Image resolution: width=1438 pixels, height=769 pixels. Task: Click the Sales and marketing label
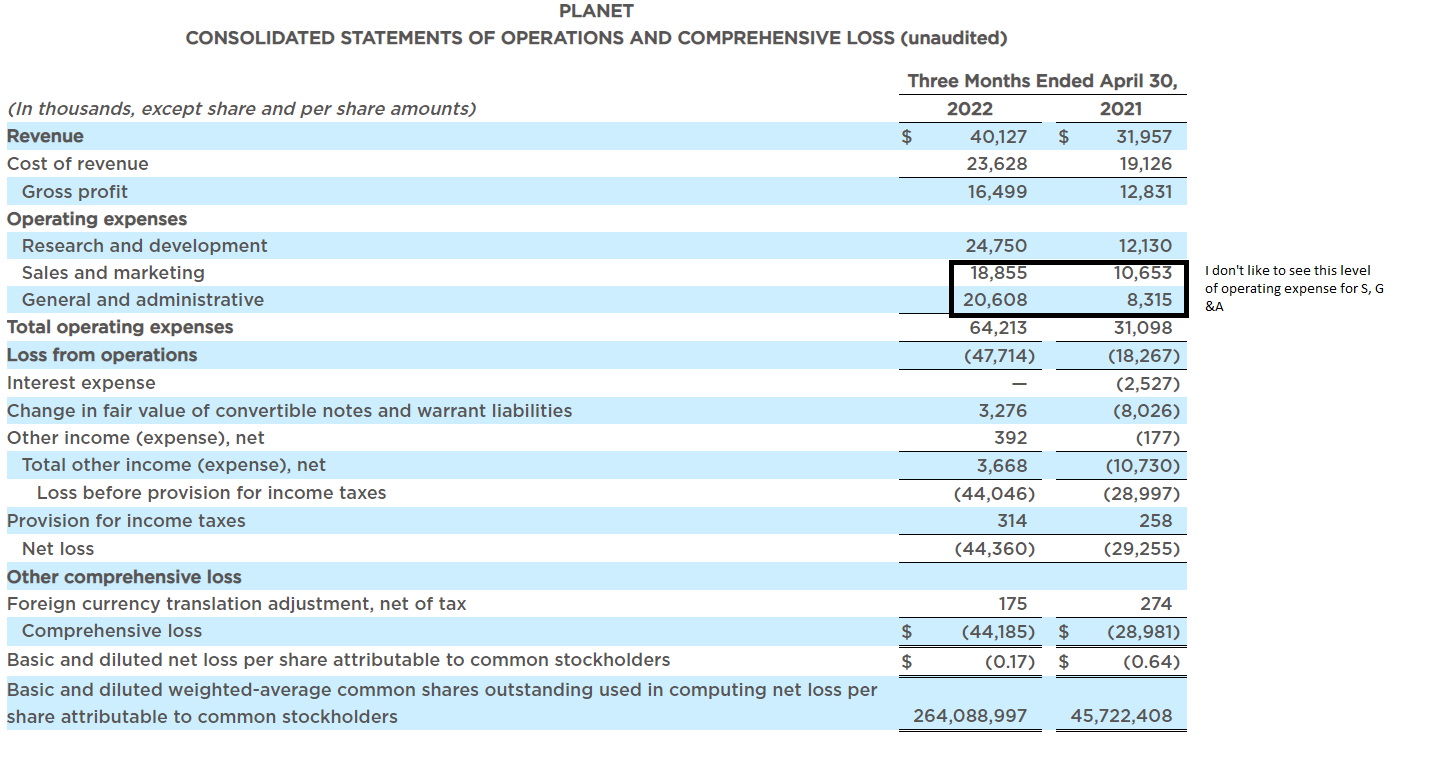point(113,273)
